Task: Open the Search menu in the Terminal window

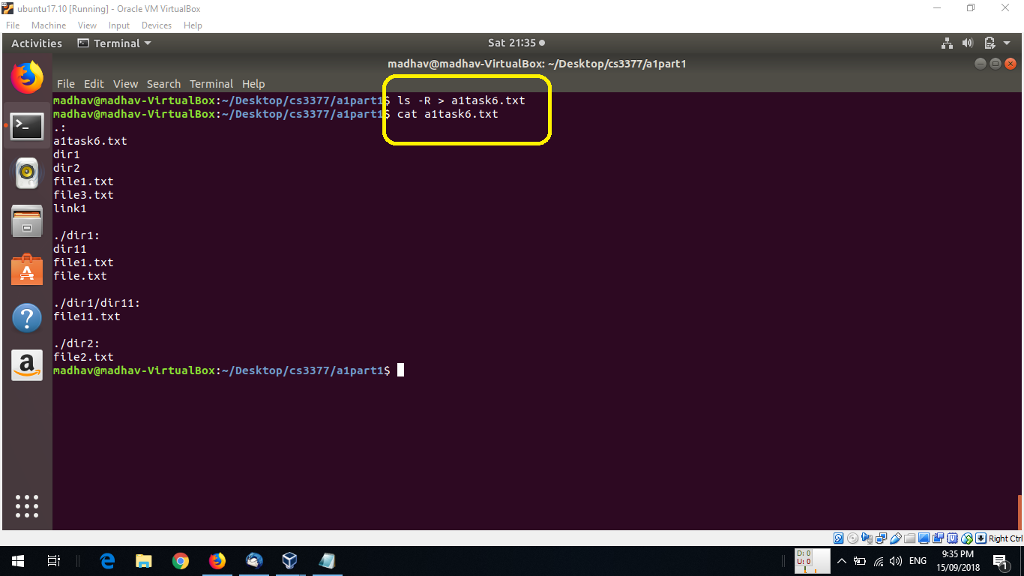Action: click(164, 84)
